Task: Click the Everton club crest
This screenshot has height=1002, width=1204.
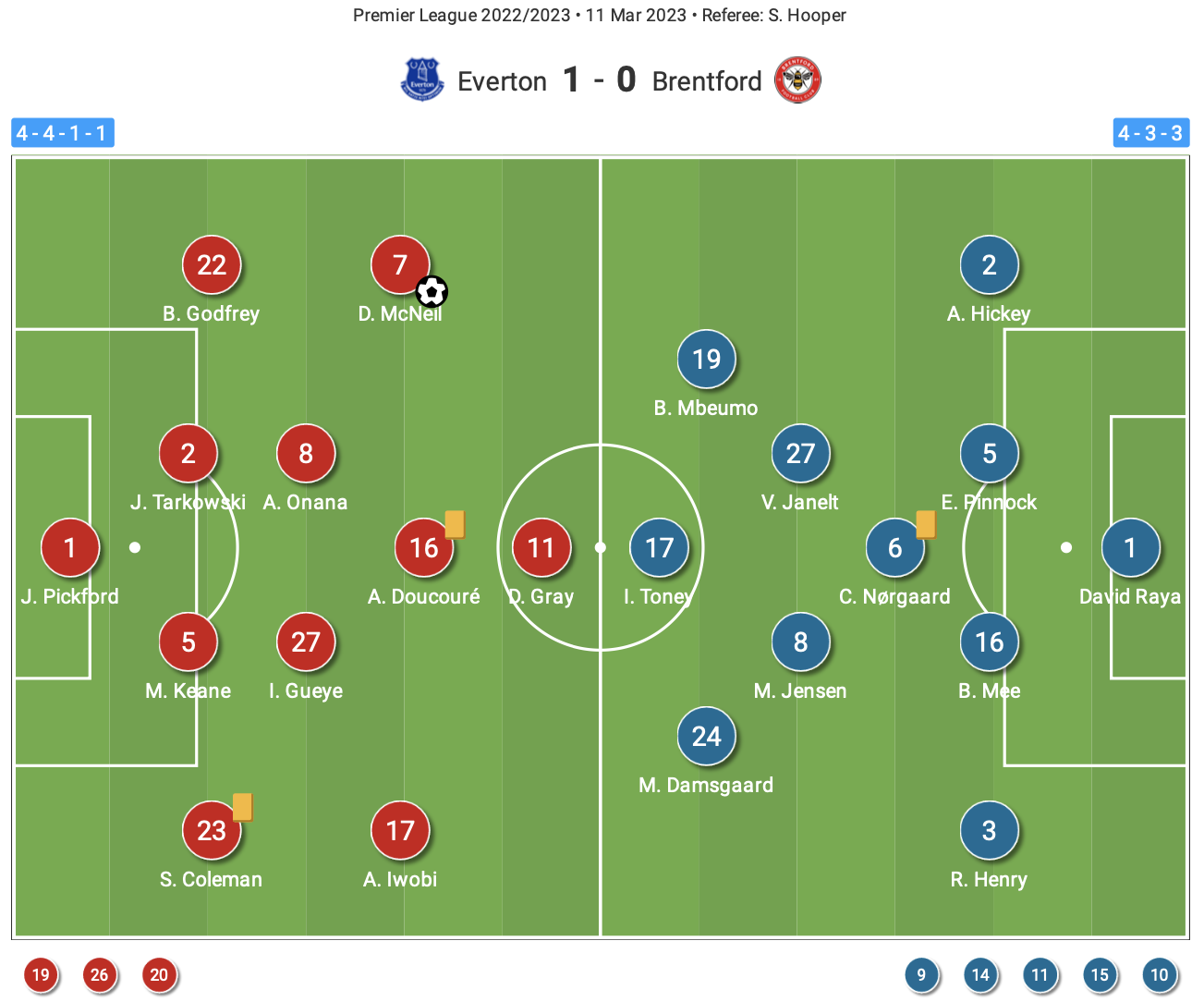Action: click(x=422, y=79)
